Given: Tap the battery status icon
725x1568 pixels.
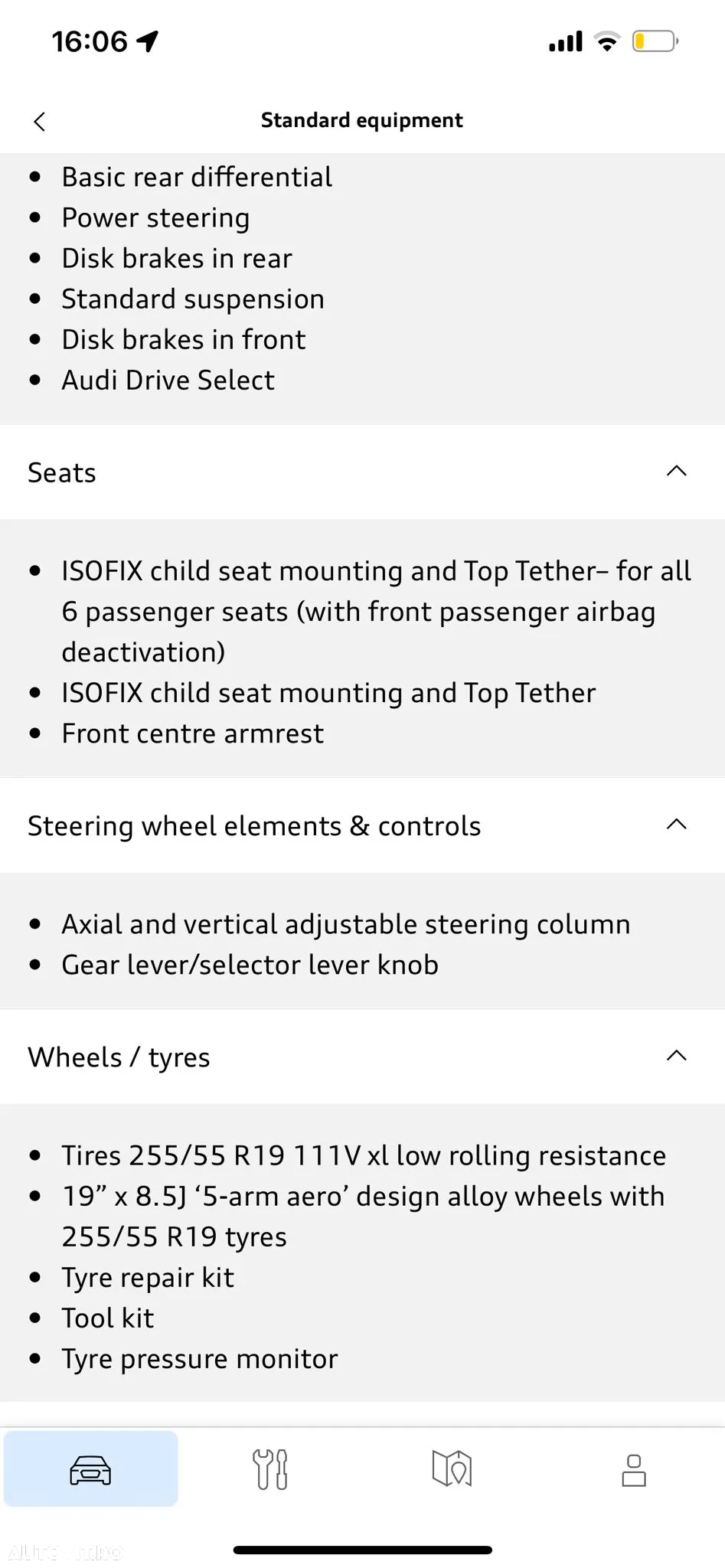Looking at the screenshot, I should (x=655, y=41).
